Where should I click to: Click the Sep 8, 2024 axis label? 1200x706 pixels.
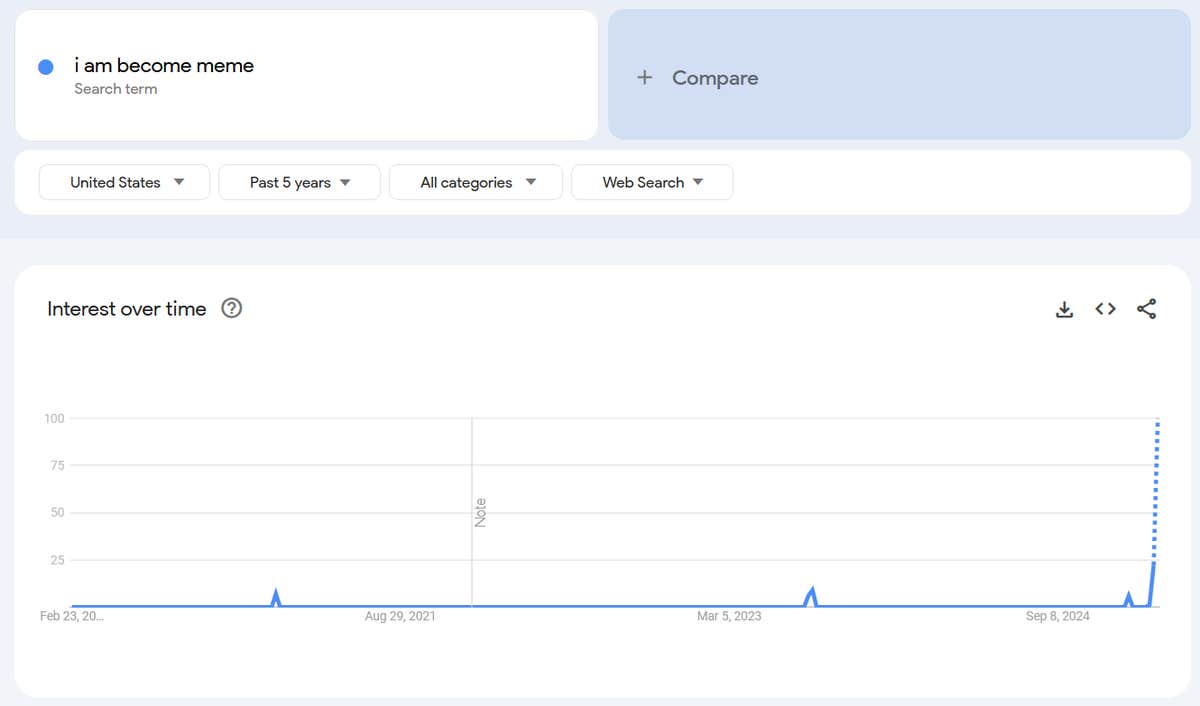click(1057, 616)
